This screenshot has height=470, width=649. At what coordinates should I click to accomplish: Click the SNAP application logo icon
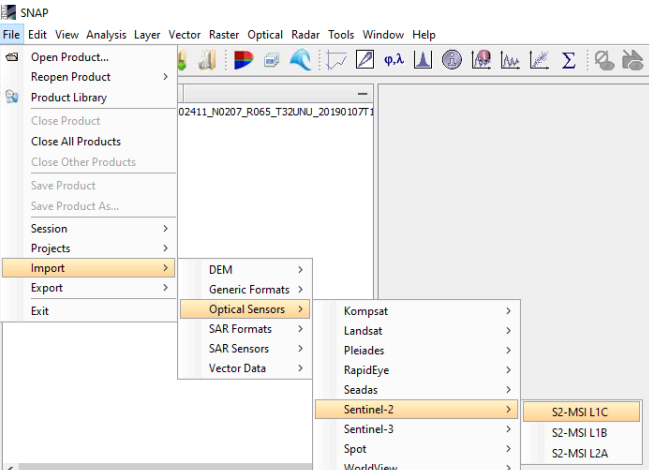pos(8,12)
